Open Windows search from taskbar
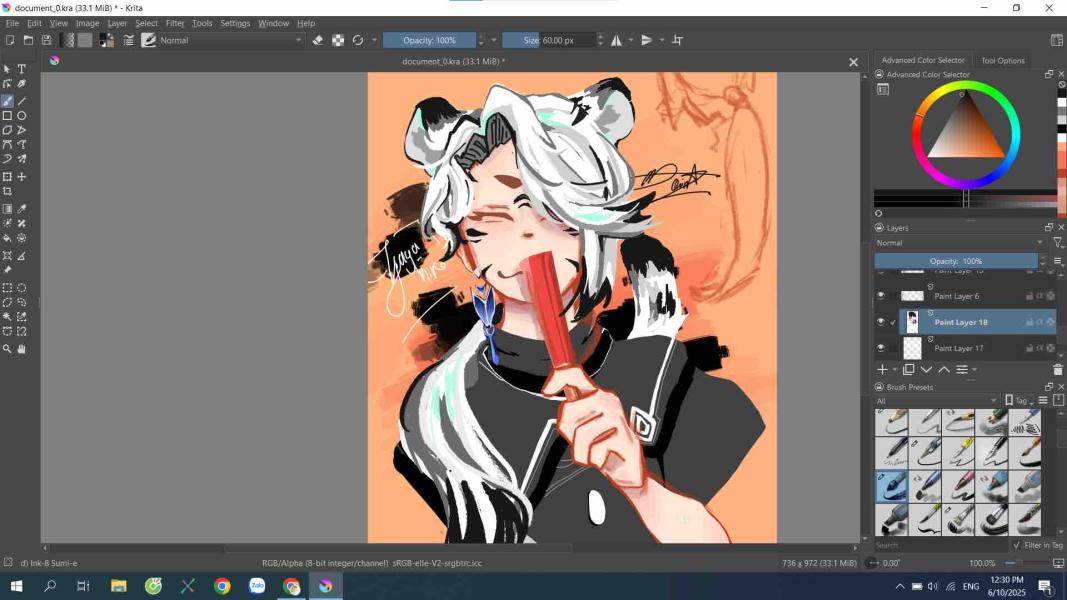Image resolution: width=1067 pixels, height=600 pixels. (50, 586)
